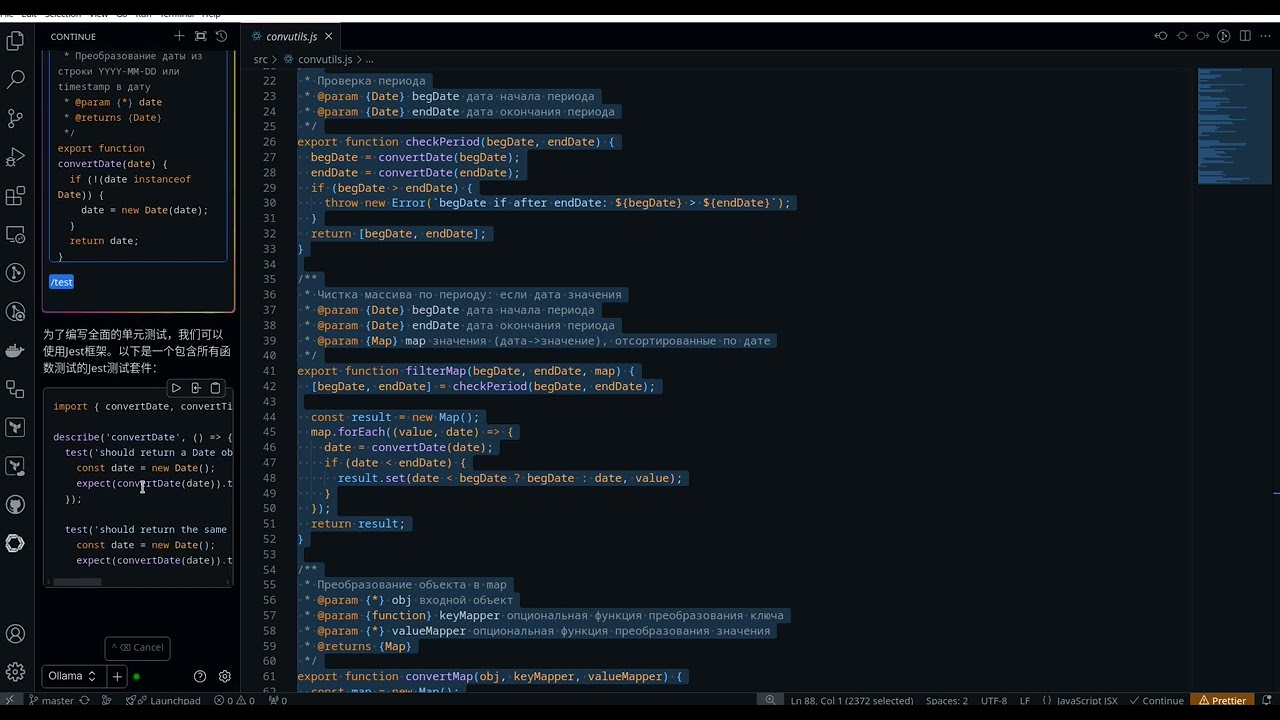Open the Remote Explorer view
The height and width of the screenshot is (720, 1280).
[x=15, y=234]
